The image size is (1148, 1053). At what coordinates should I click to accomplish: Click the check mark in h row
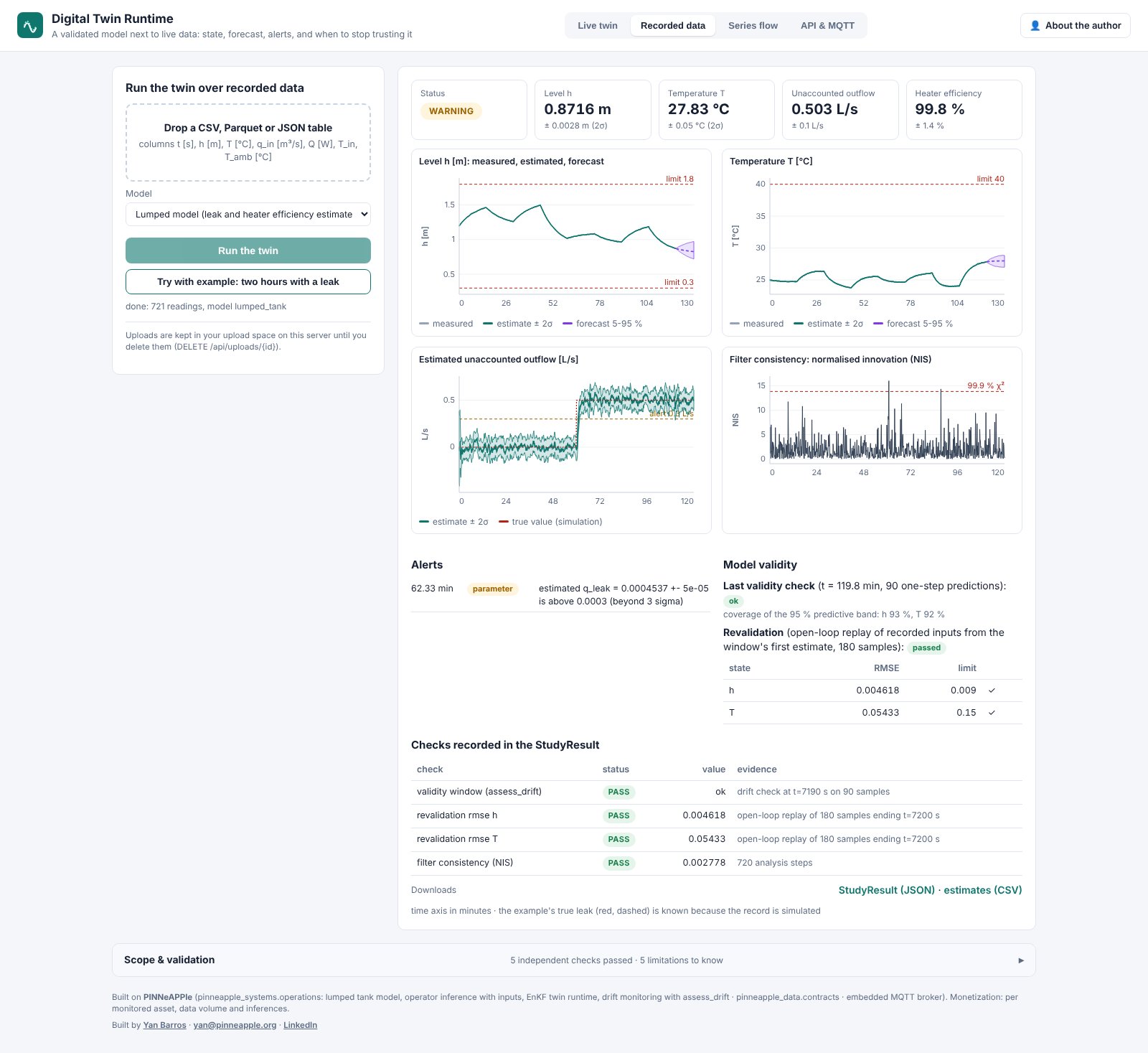992,691
